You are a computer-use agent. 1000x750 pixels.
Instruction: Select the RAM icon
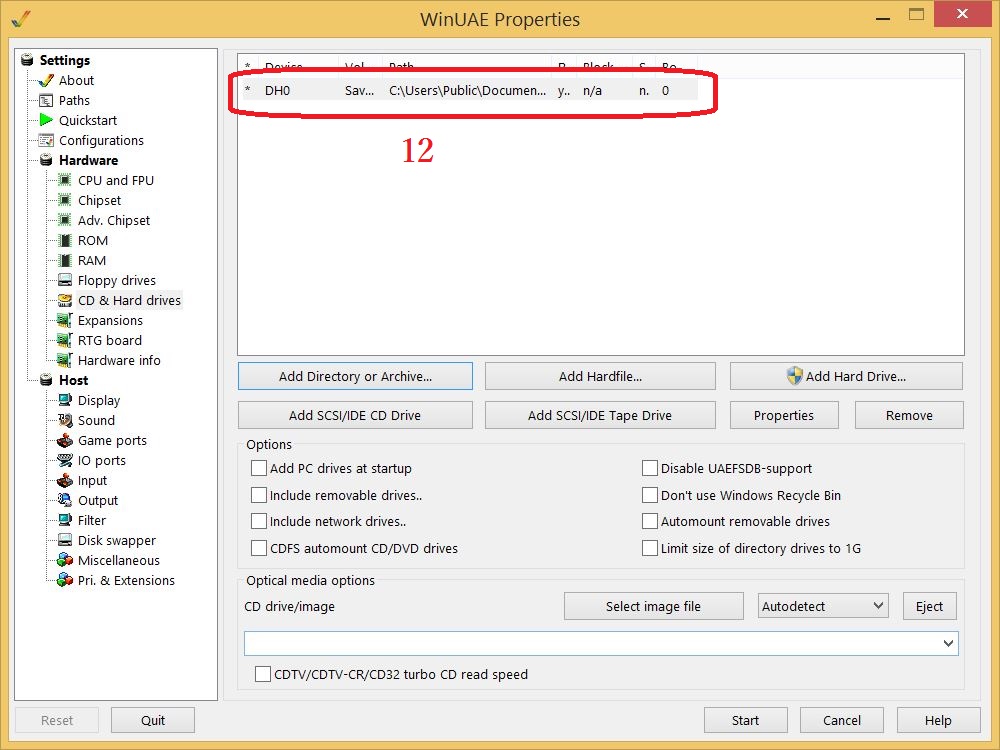point(64,260)
